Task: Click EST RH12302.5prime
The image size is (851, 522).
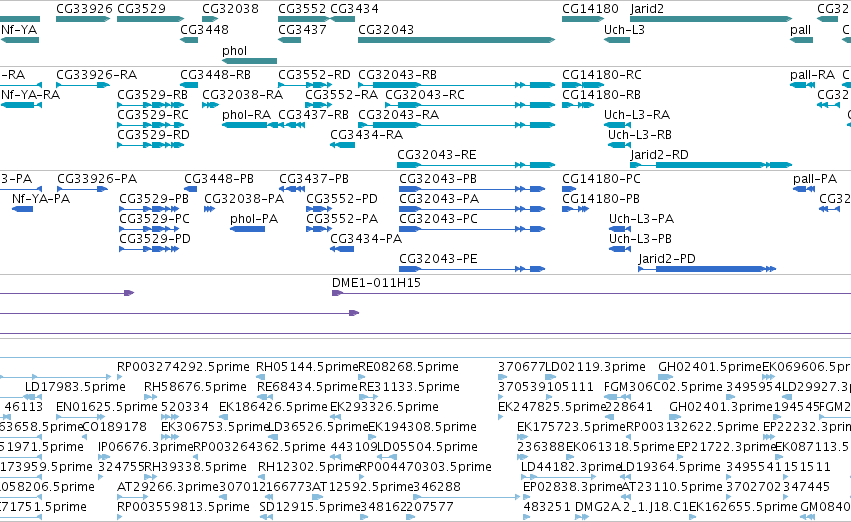Action: (310, 467)
